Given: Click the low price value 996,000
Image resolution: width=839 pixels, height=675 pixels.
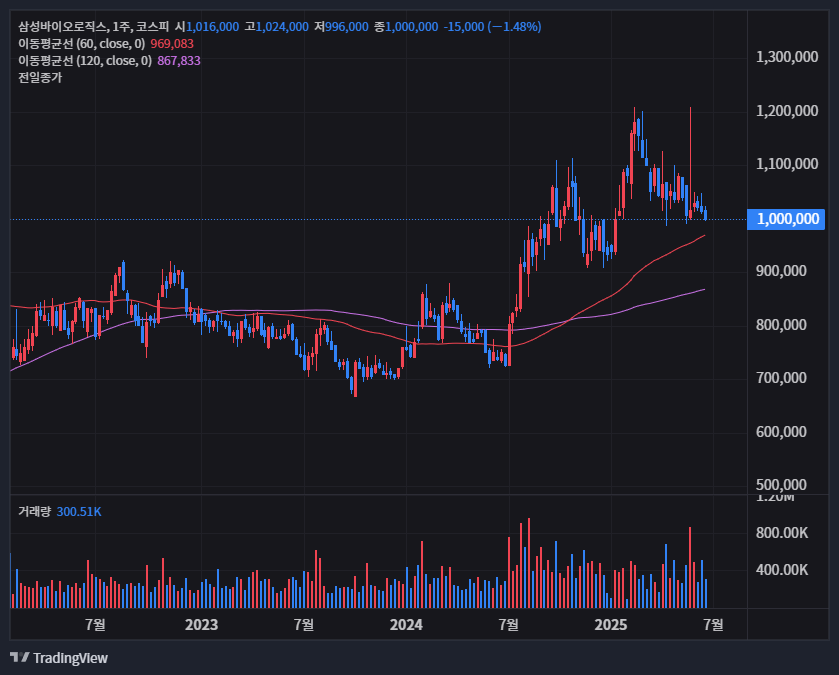Looking at the screenshot, I should click(347, 27).
